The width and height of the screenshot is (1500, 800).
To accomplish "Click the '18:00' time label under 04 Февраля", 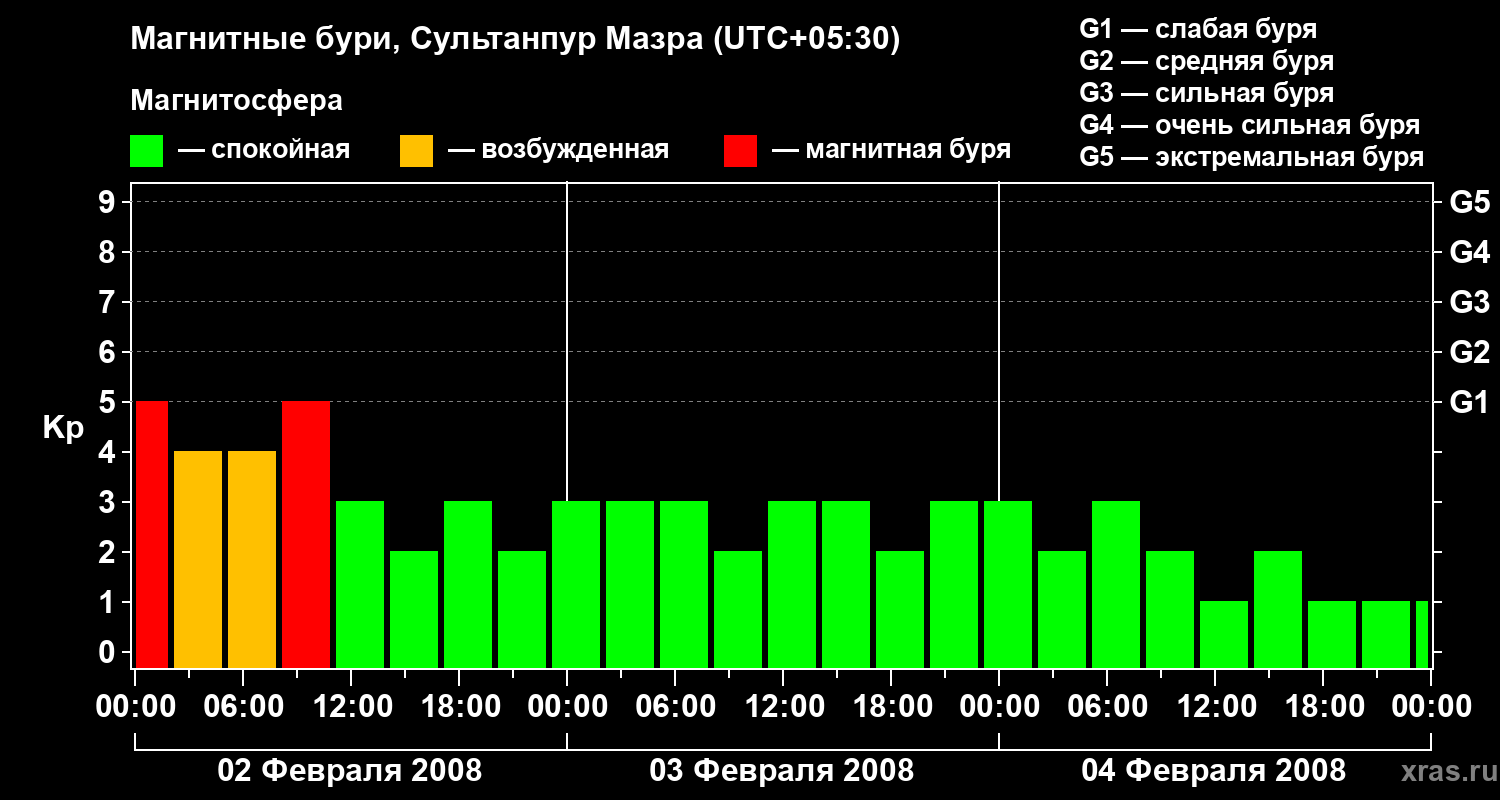I will click(1323, 707).
